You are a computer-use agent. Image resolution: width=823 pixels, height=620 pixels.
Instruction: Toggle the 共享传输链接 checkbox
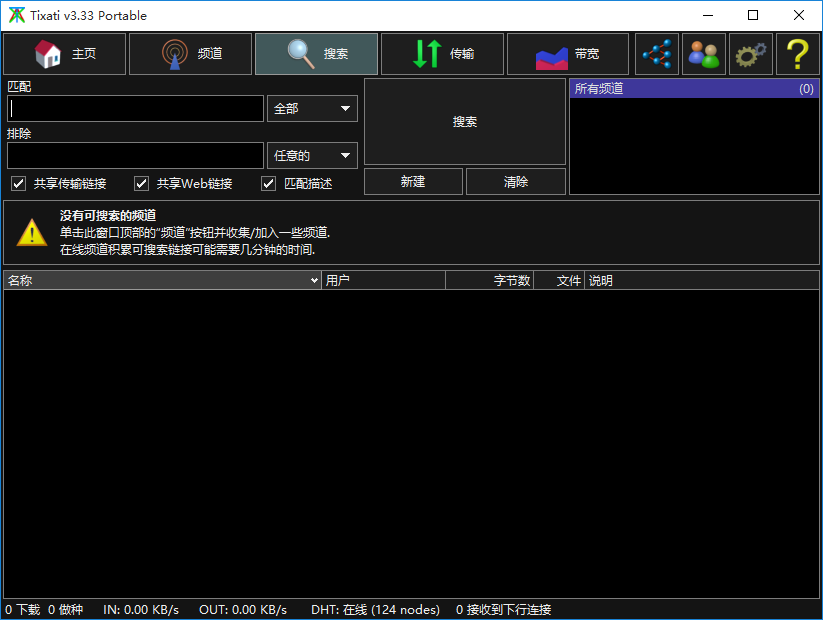click(19, 183)
